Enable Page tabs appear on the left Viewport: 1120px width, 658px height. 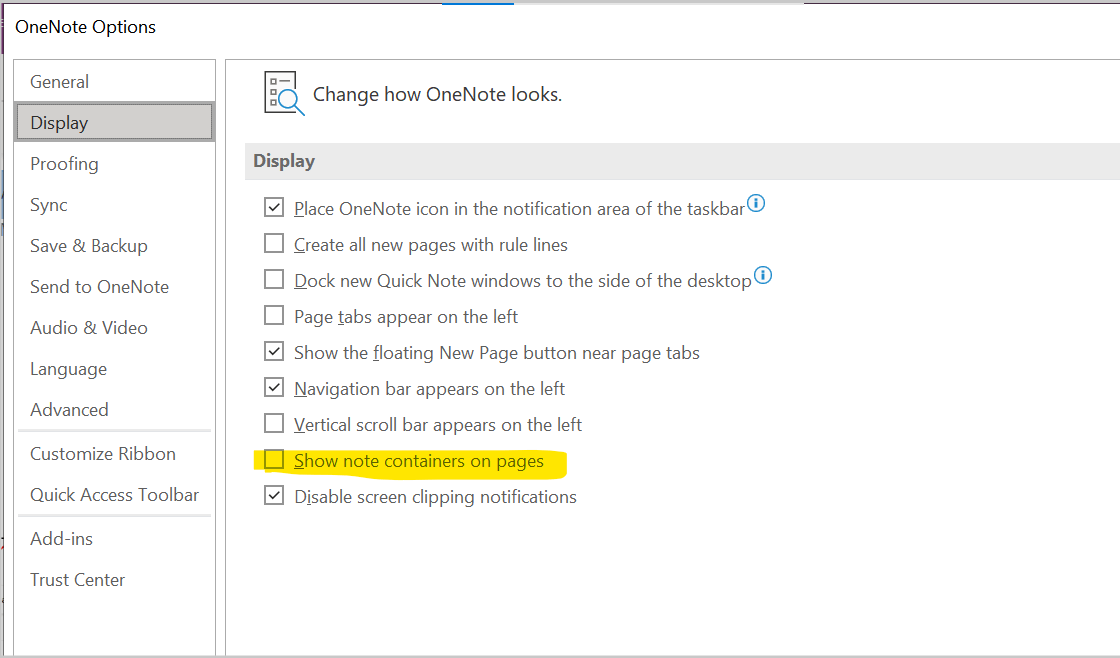tap(274, 315)
